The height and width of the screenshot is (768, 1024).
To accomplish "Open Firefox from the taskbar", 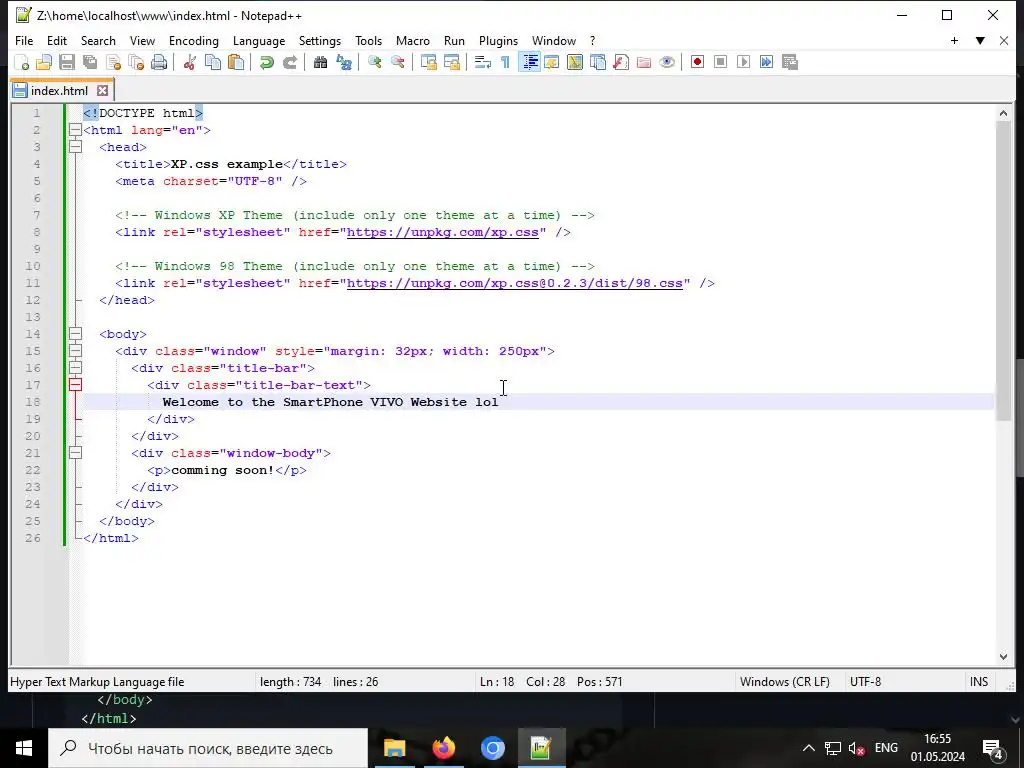I will (x=443, y=748).
